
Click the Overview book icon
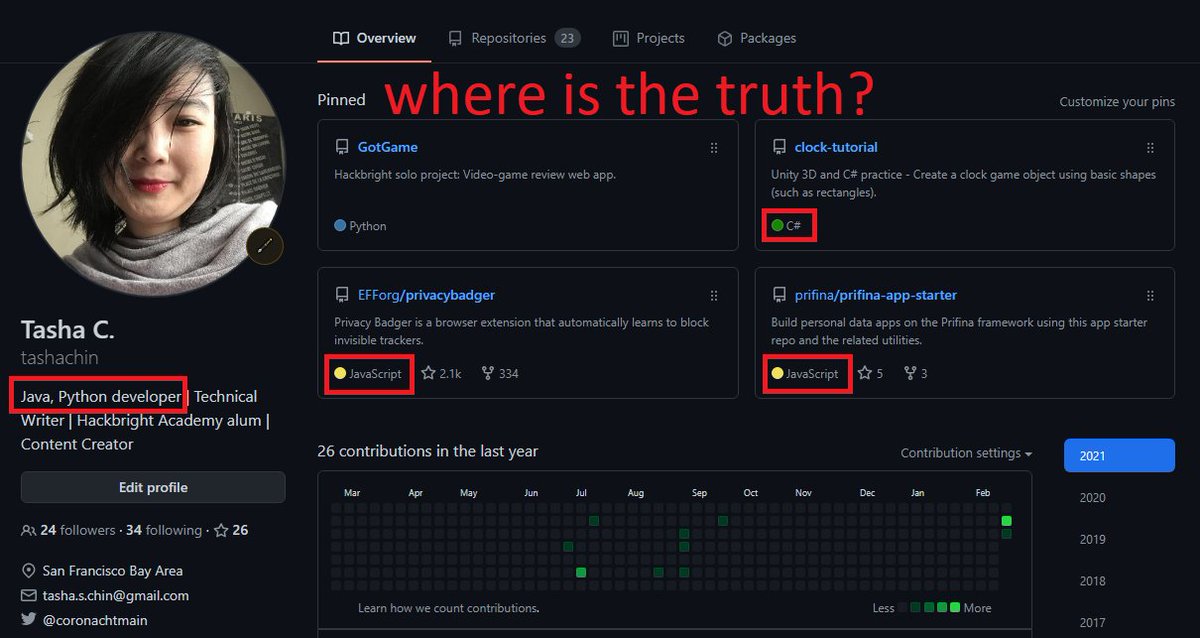click(x=340, y=38)
